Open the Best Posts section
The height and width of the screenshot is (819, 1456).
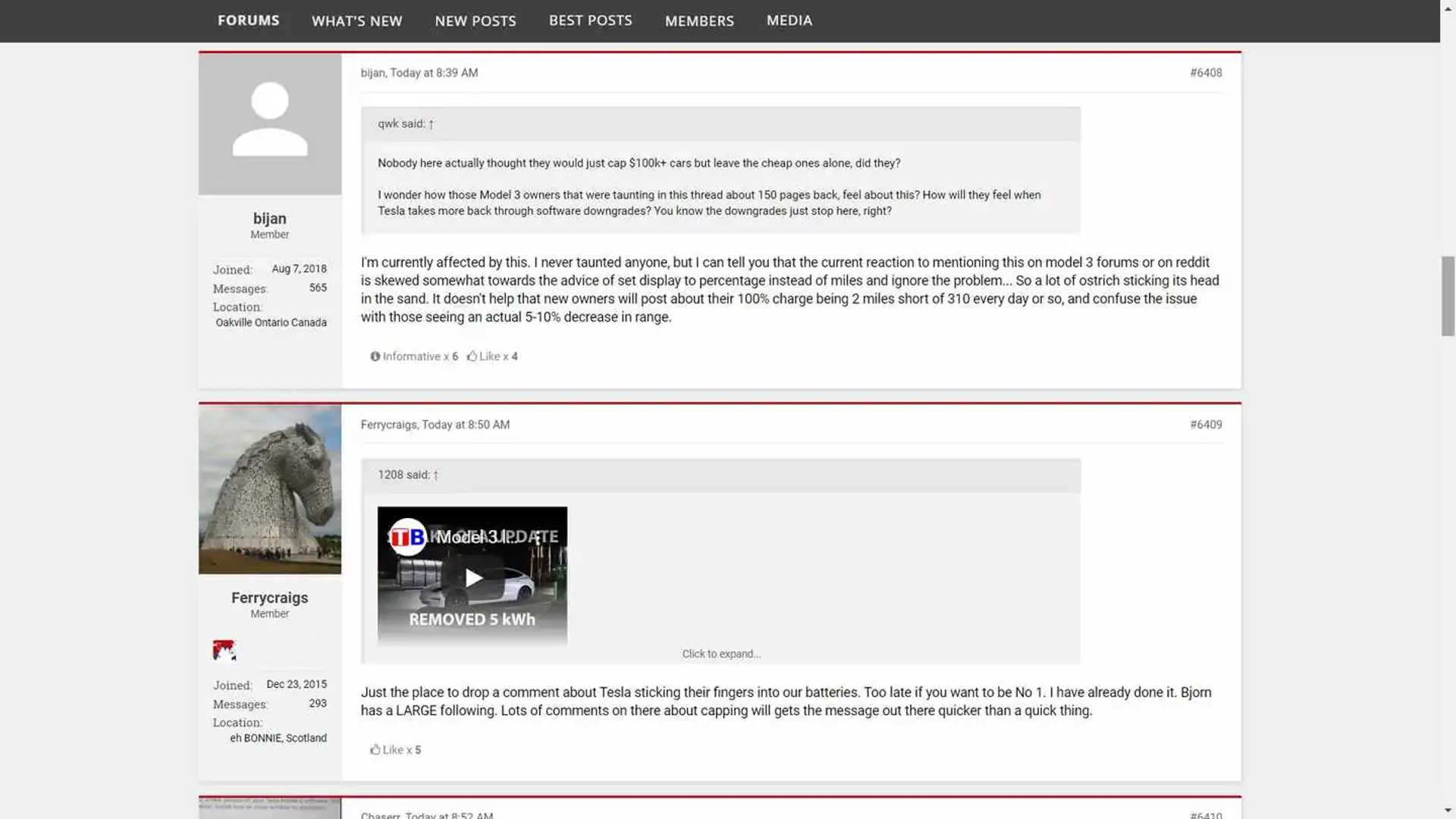590,20
